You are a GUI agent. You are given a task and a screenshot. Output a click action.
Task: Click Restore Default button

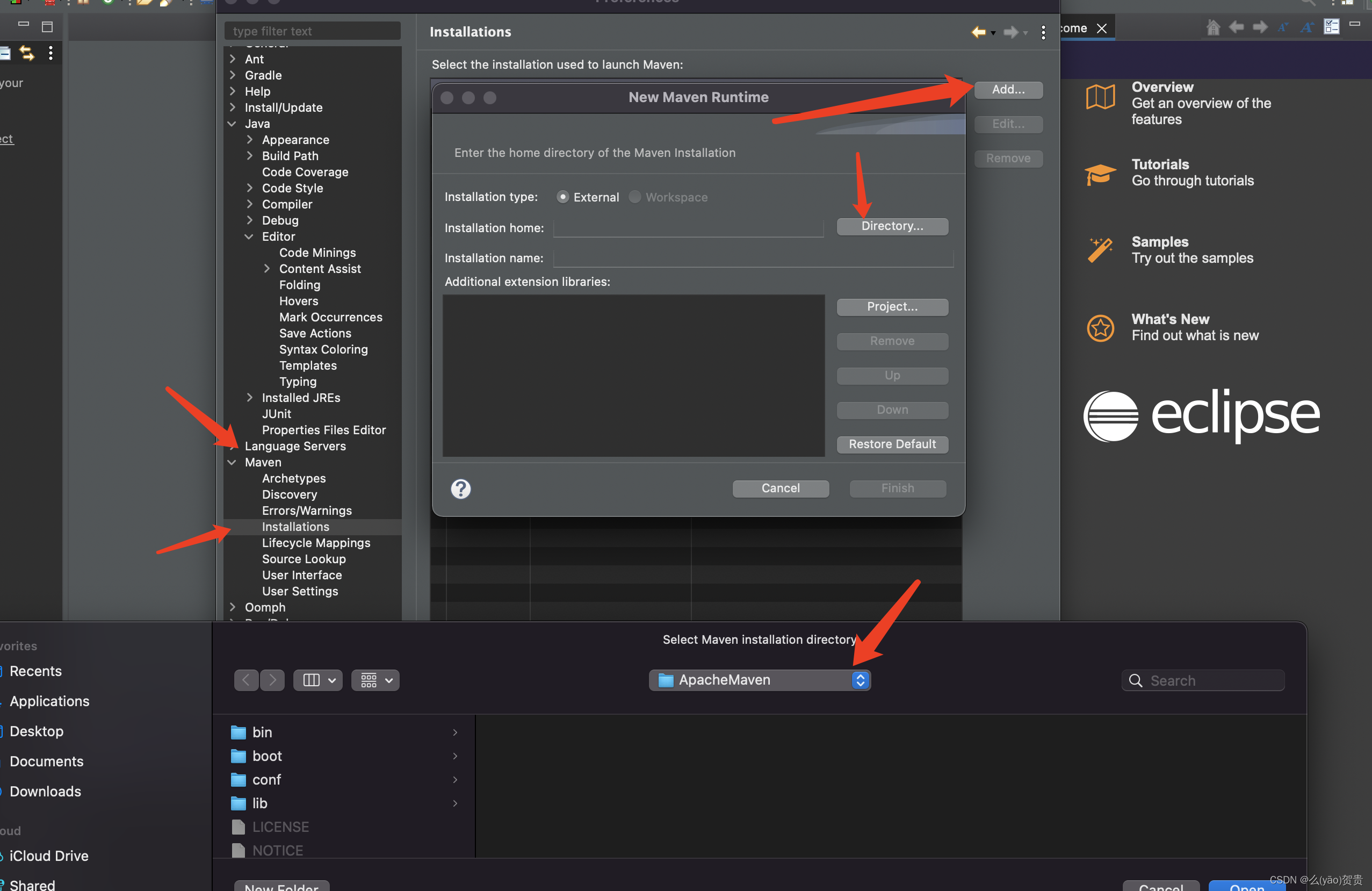(892, 444)
